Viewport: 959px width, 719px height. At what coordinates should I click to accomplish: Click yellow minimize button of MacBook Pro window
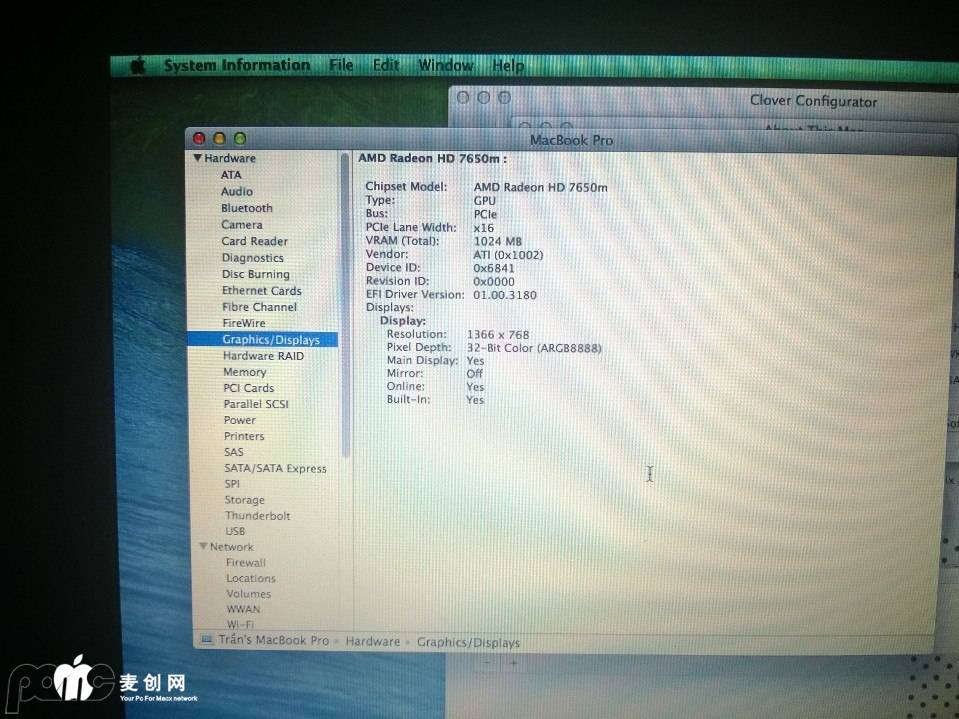tap(219, 139)
